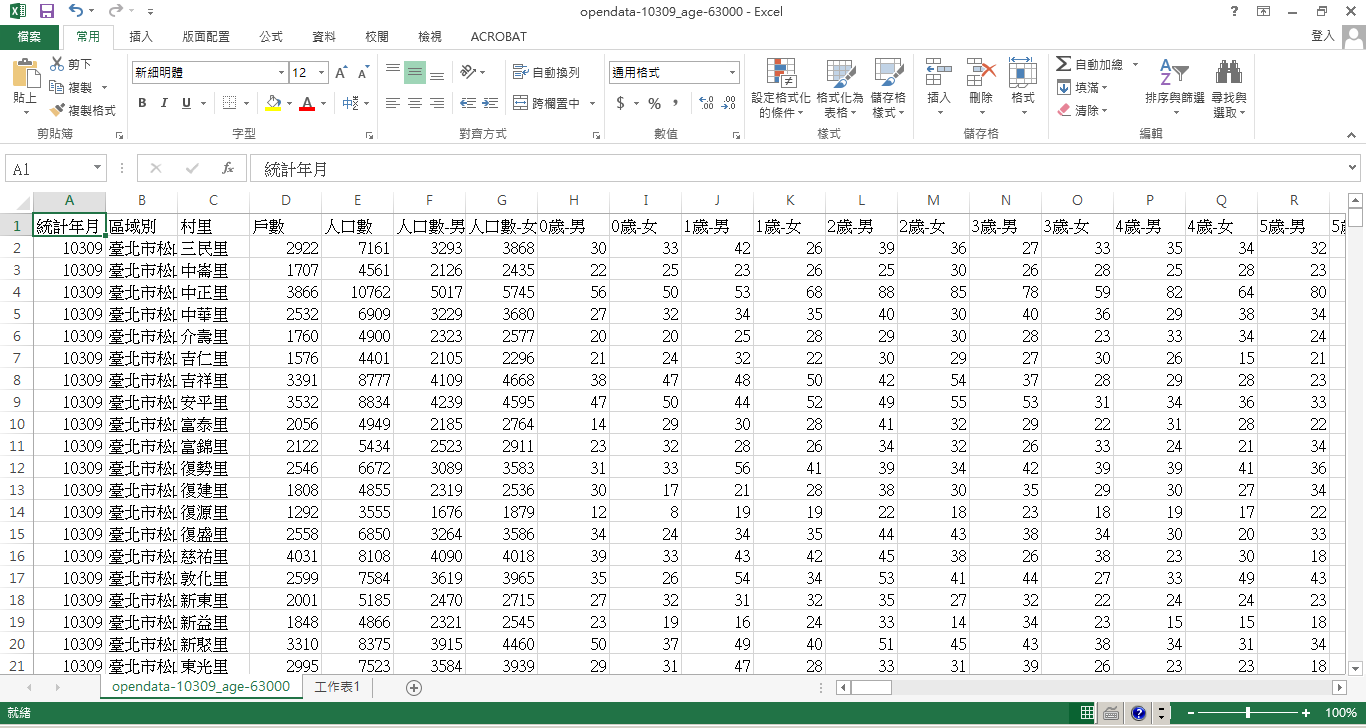The image size is (1366, 728).
Task: Click the Format Painter (複製格式) brush icon
Action: [58, 110]
